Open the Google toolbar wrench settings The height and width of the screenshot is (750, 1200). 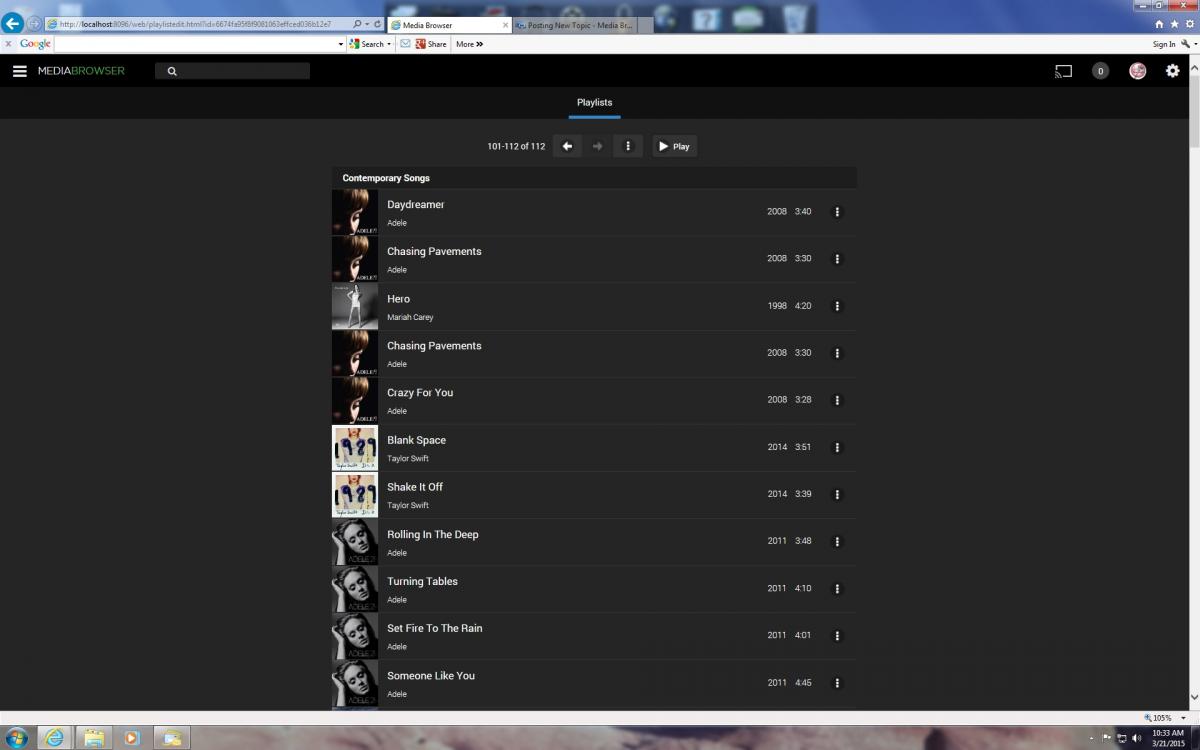click(1187, 44)
